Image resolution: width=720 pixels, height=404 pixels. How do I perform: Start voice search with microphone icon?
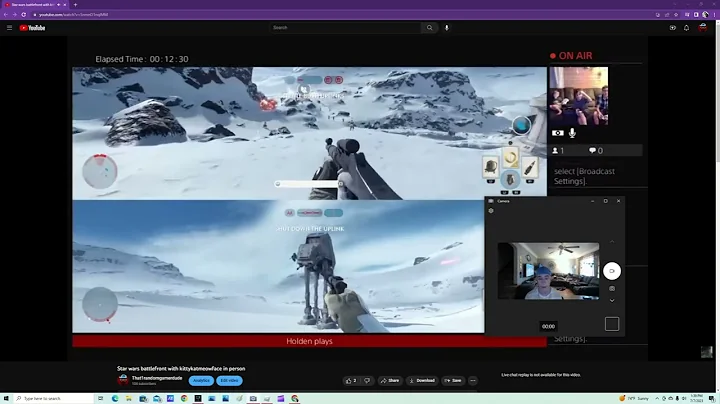click(446, 28)
